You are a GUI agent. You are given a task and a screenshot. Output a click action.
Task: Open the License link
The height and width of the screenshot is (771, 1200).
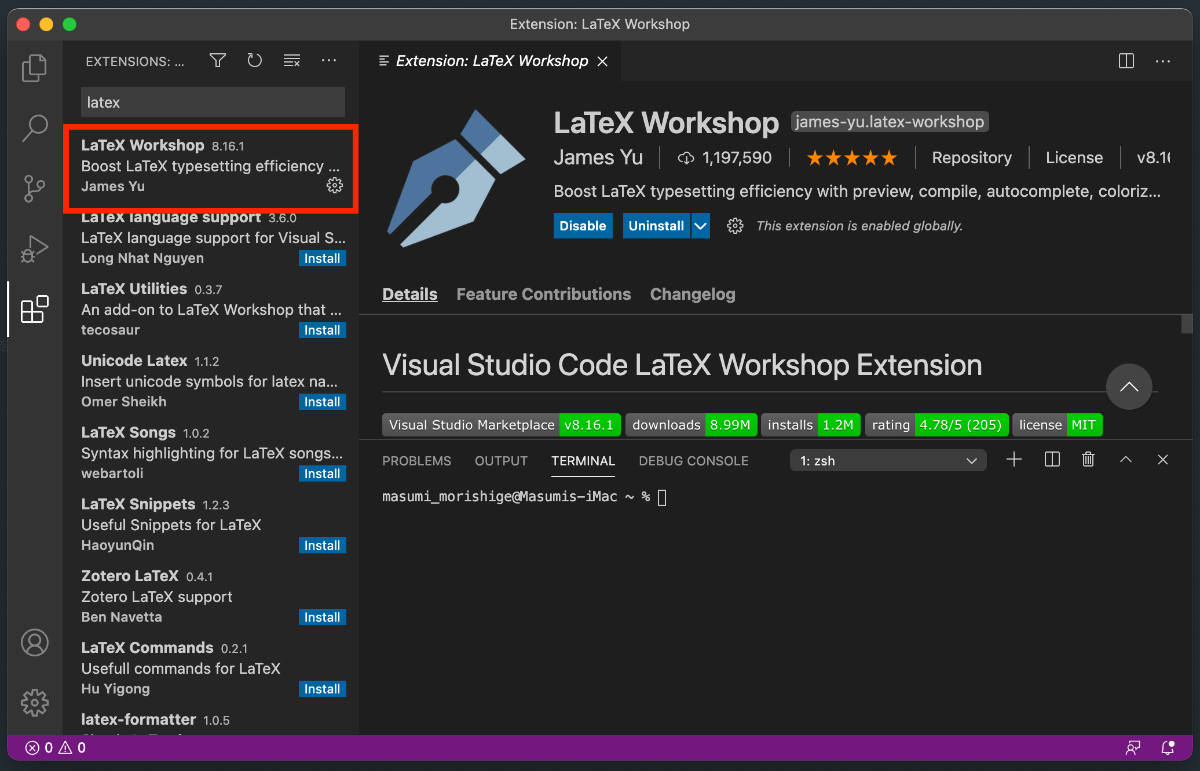pyautogui.click(x=1074, y=158)
